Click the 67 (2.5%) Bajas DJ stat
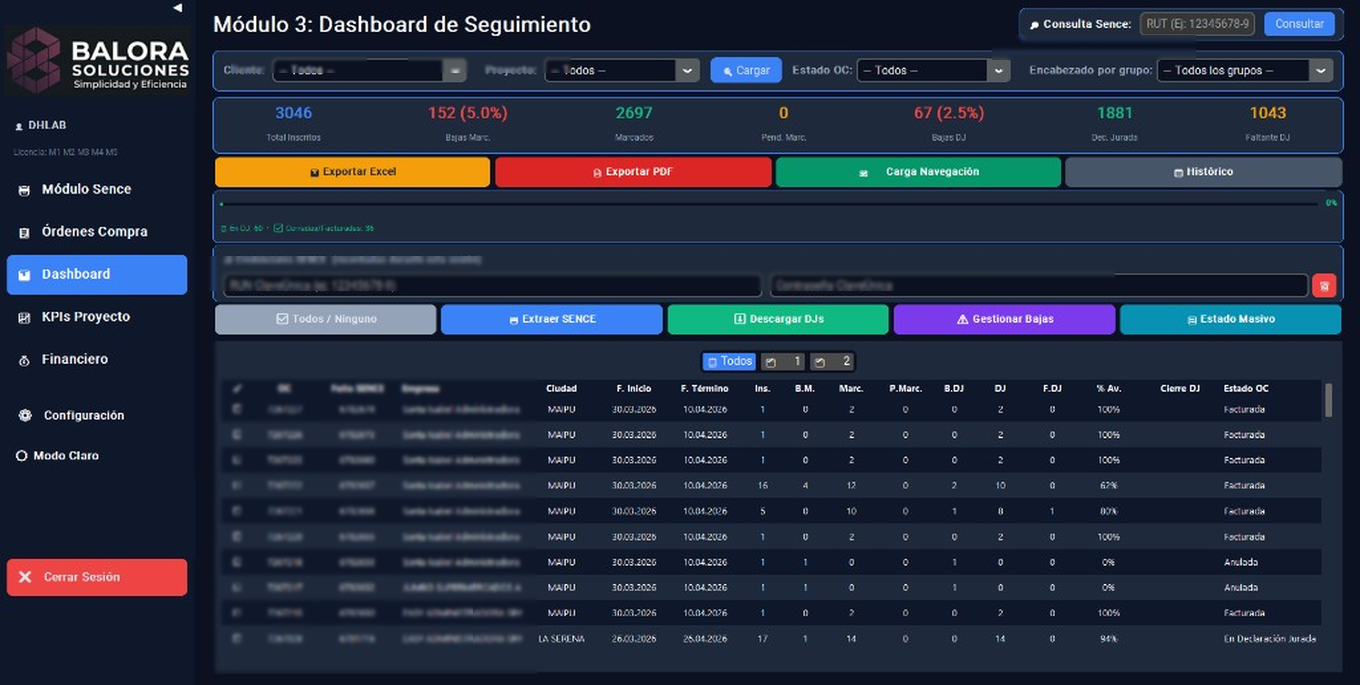Viewport: 1360px width, 685px height. 949,123
